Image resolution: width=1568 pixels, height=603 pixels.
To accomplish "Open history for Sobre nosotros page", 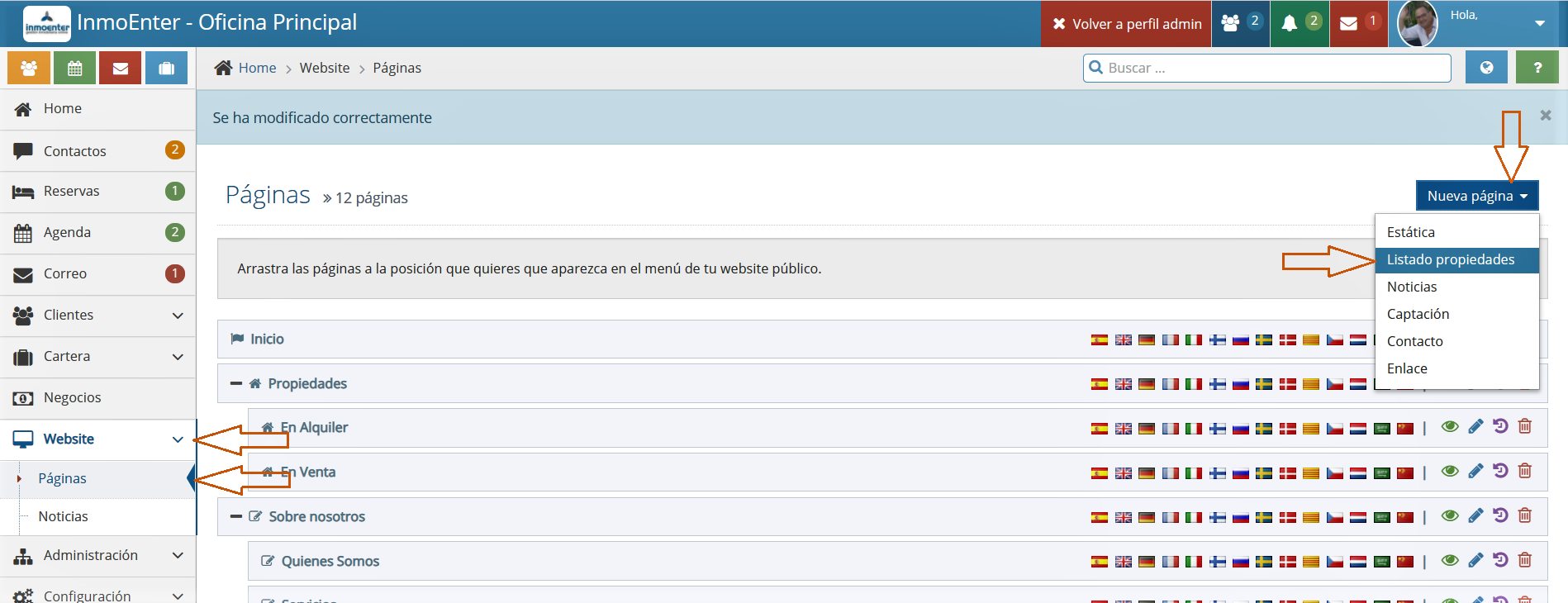I will [x=1500, y=515].
